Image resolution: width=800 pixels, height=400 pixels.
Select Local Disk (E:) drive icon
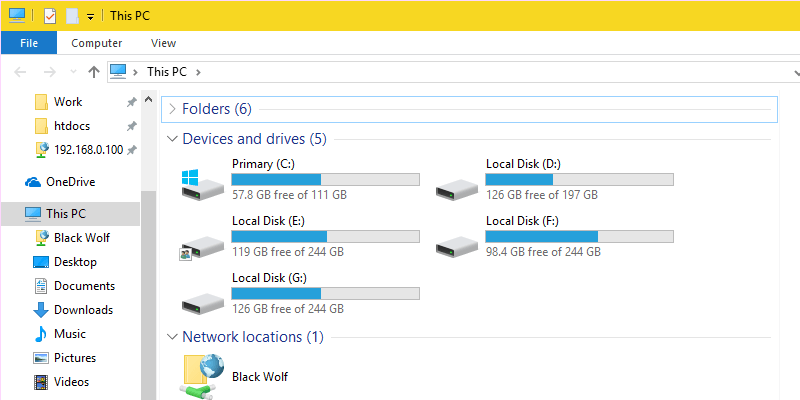coord(202,241)
